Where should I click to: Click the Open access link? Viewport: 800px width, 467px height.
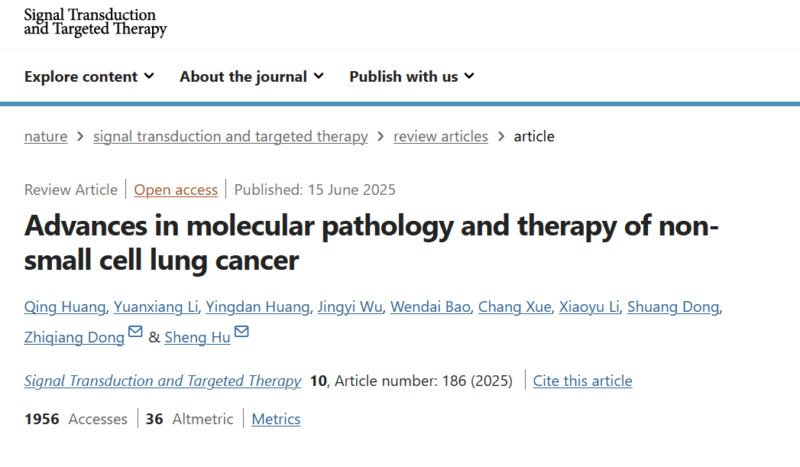click(176, 190)
